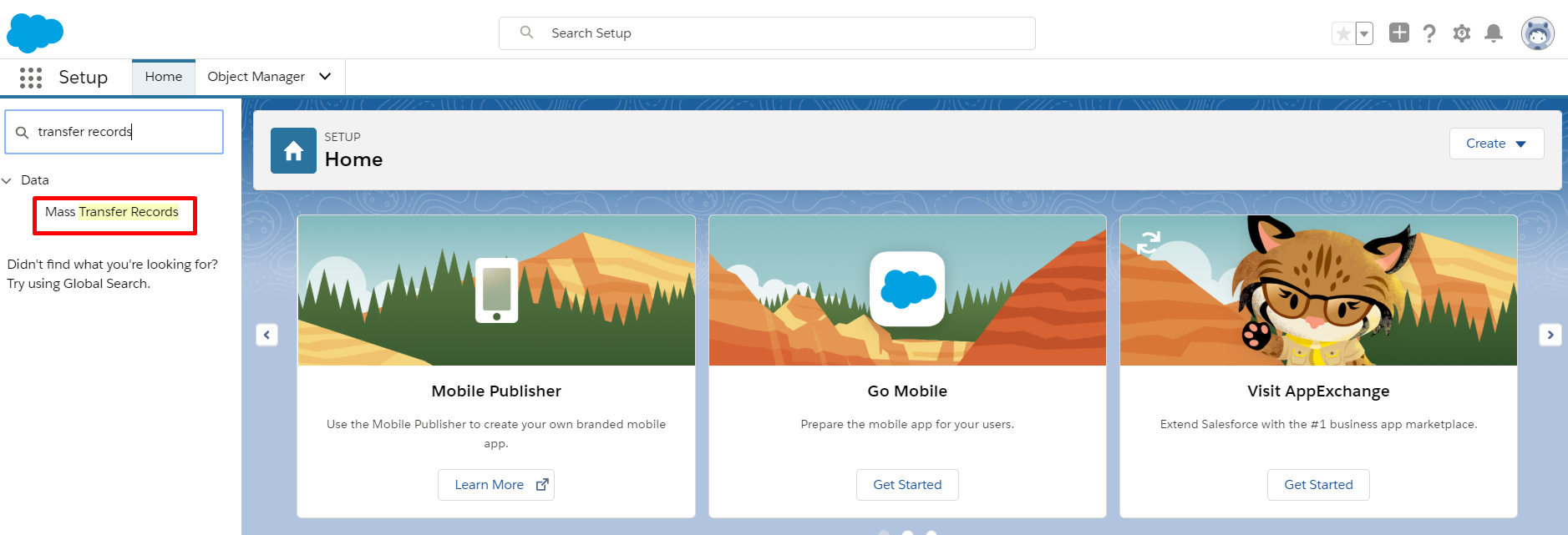1568x535 pixels.
Task: Click the 'Try using Global Search' text
Action: (x=79, y=284)
